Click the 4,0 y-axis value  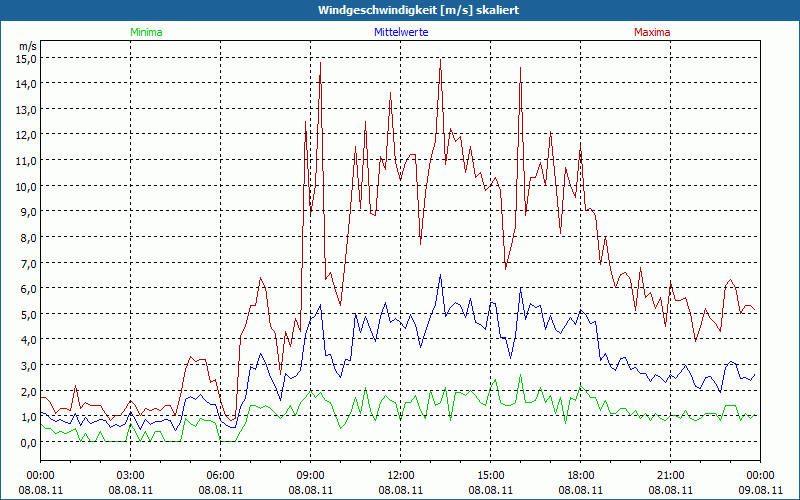pyautogui.click(x=29, y=340)
